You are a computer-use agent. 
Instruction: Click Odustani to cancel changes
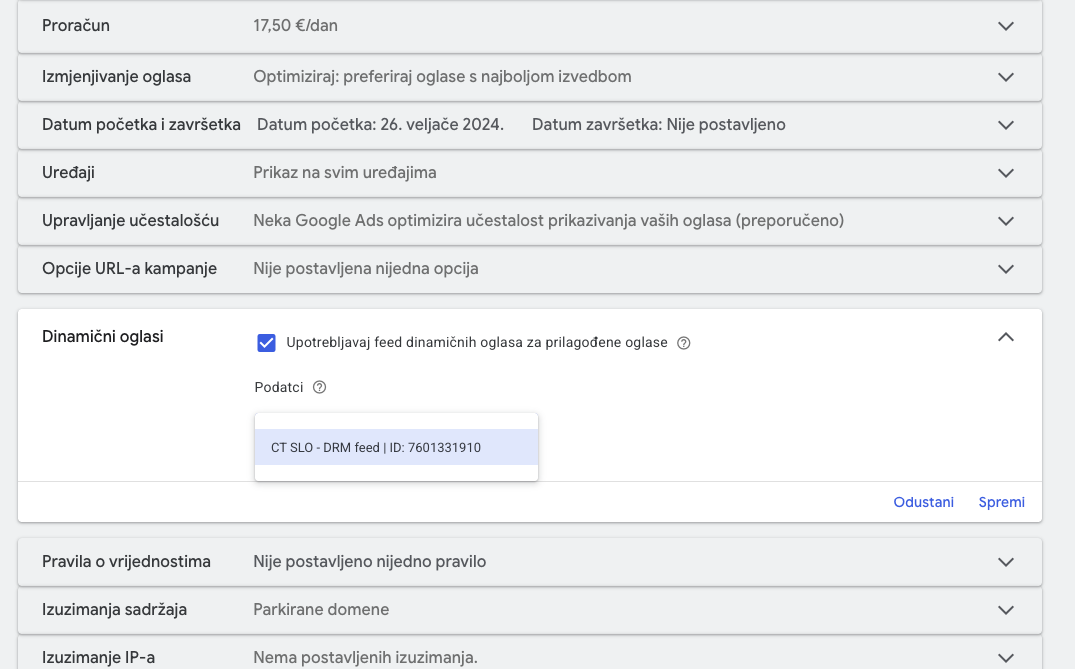point(923,502)
